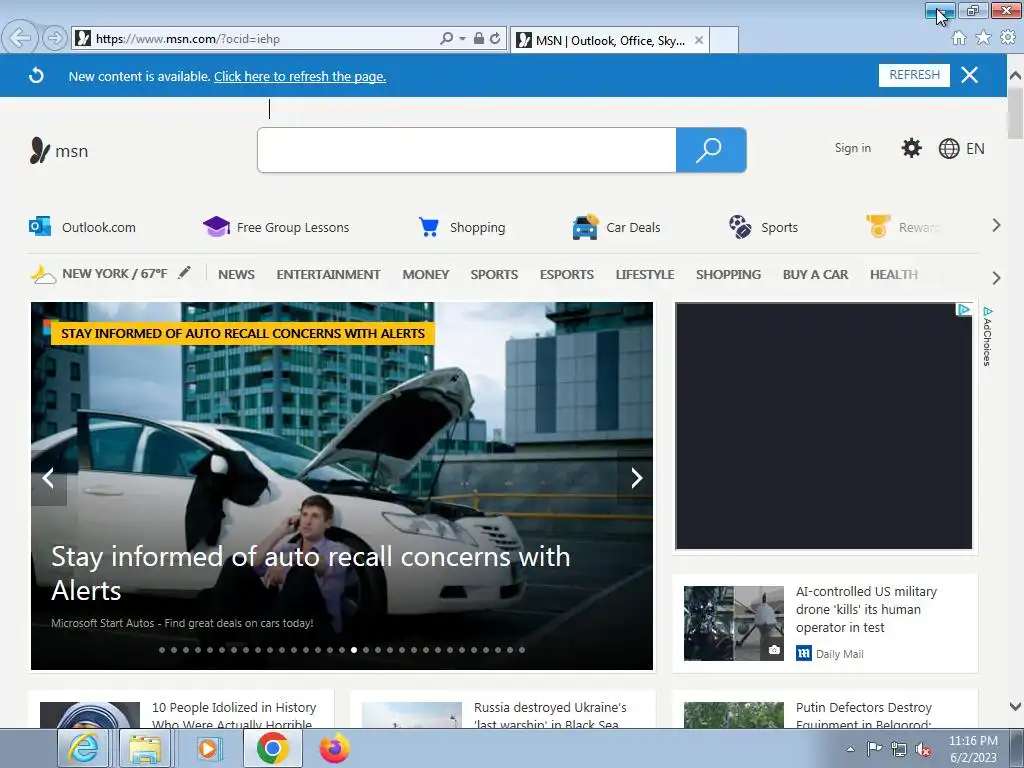Dismiss the new content notification bar
Viewport: 1024px width, 768px height.
[970, 75]
